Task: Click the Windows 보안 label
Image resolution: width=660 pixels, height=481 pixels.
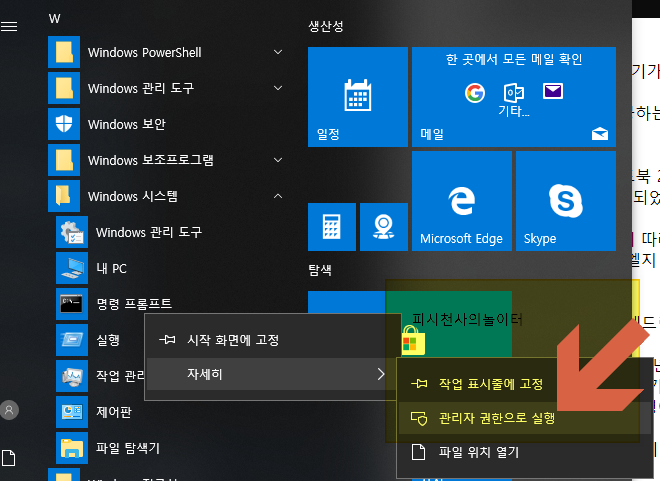Action: point(127,125)
